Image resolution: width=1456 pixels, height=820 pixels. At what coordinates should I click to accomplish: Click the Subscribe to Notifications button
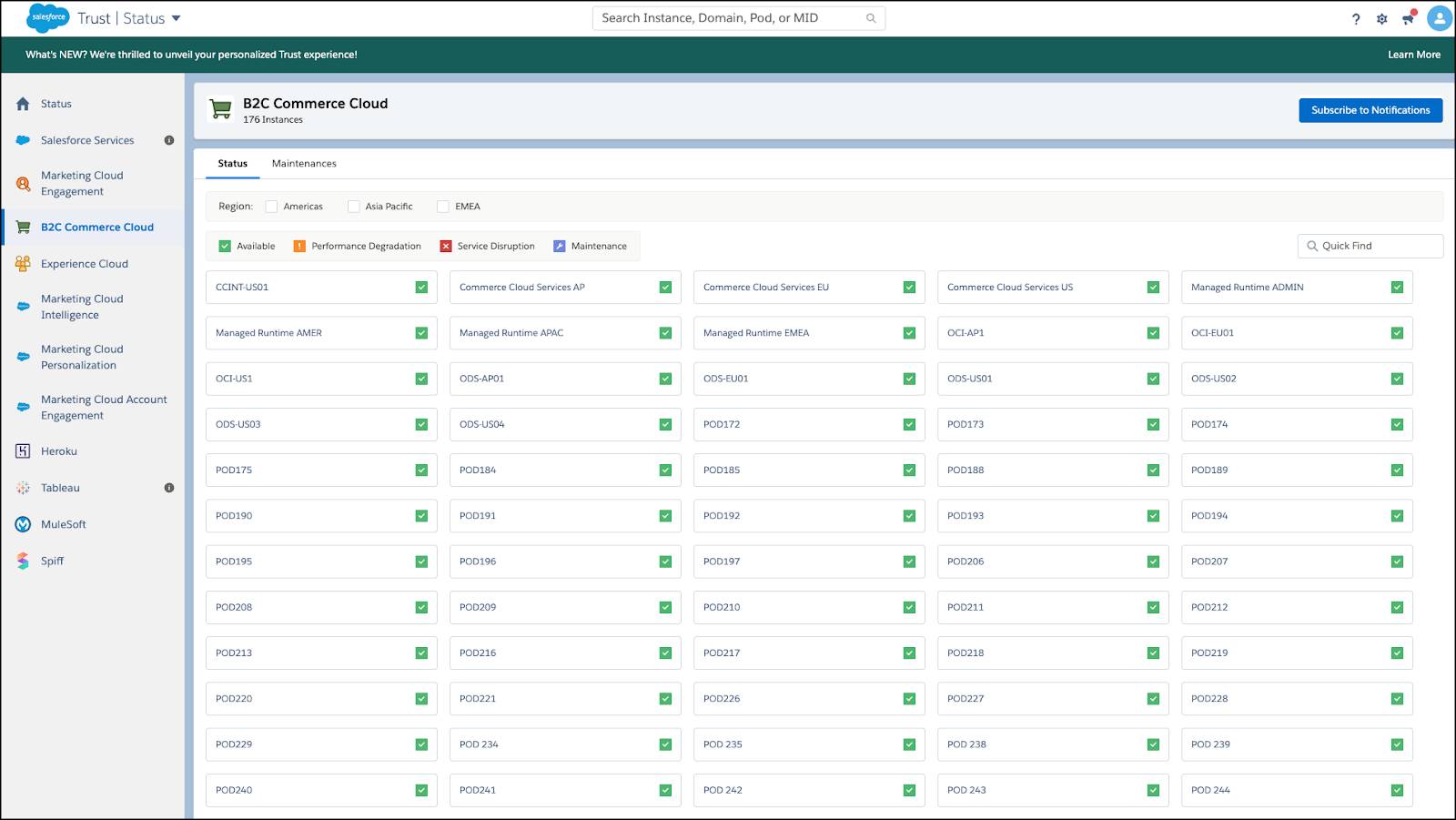[1370, 109]
